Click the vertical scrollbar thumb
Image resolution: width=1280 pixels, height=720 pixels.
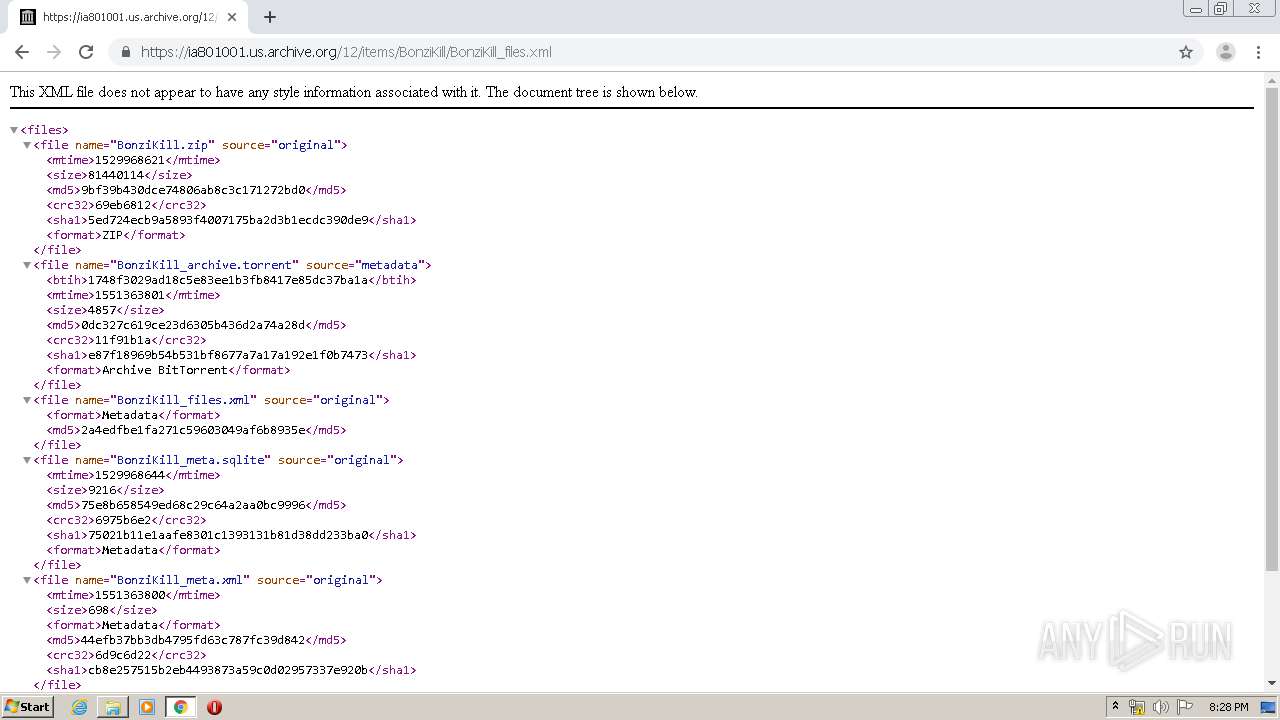coord(1271,330)
